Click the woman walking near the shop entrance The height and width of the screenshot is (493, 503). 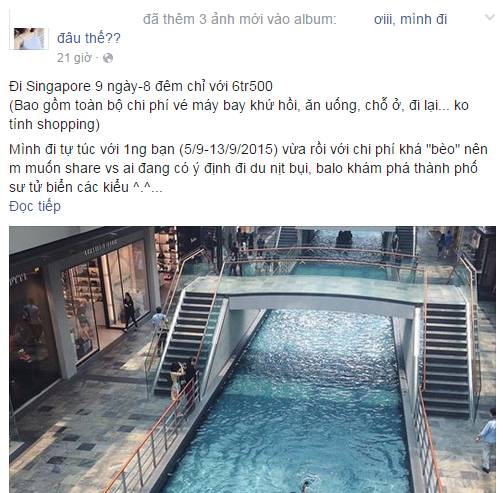(x=129, y=312)
